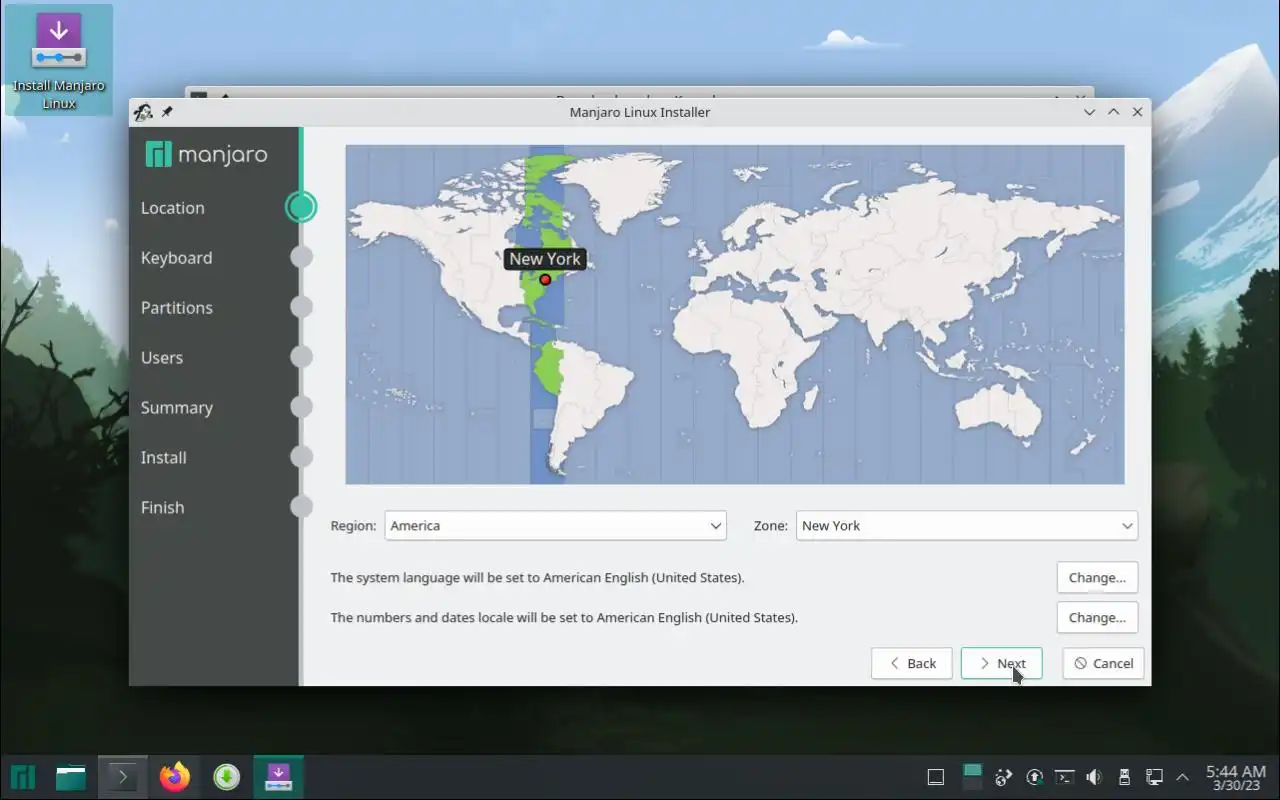Screen dimensions: 1280x800
Task: Select the Summary step in sidebar
Action: point(177,408)
